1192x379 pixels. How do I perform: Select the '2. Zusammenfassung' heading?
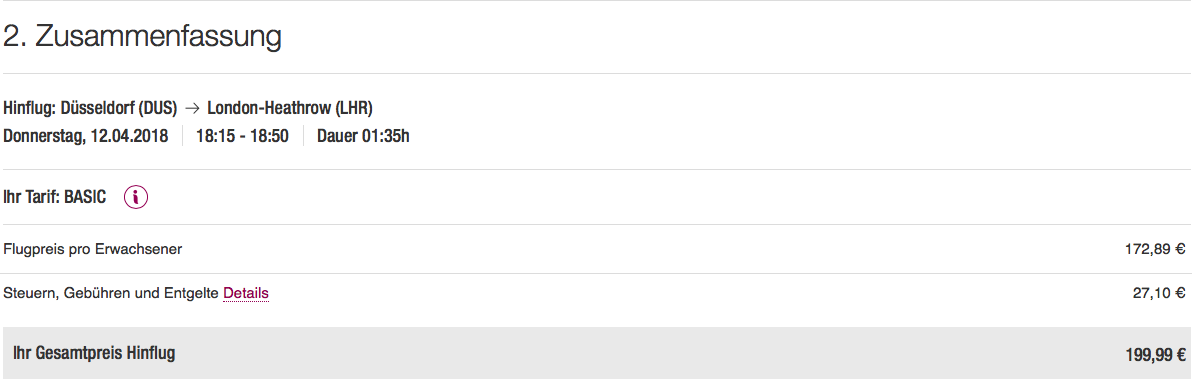142,36
